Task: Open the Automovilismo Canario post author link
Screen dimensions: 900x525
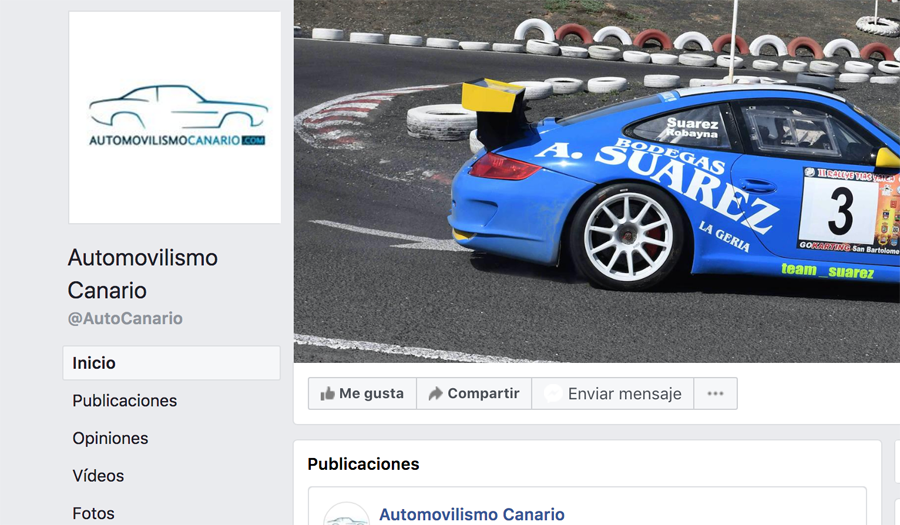Action: pos(472,515)
